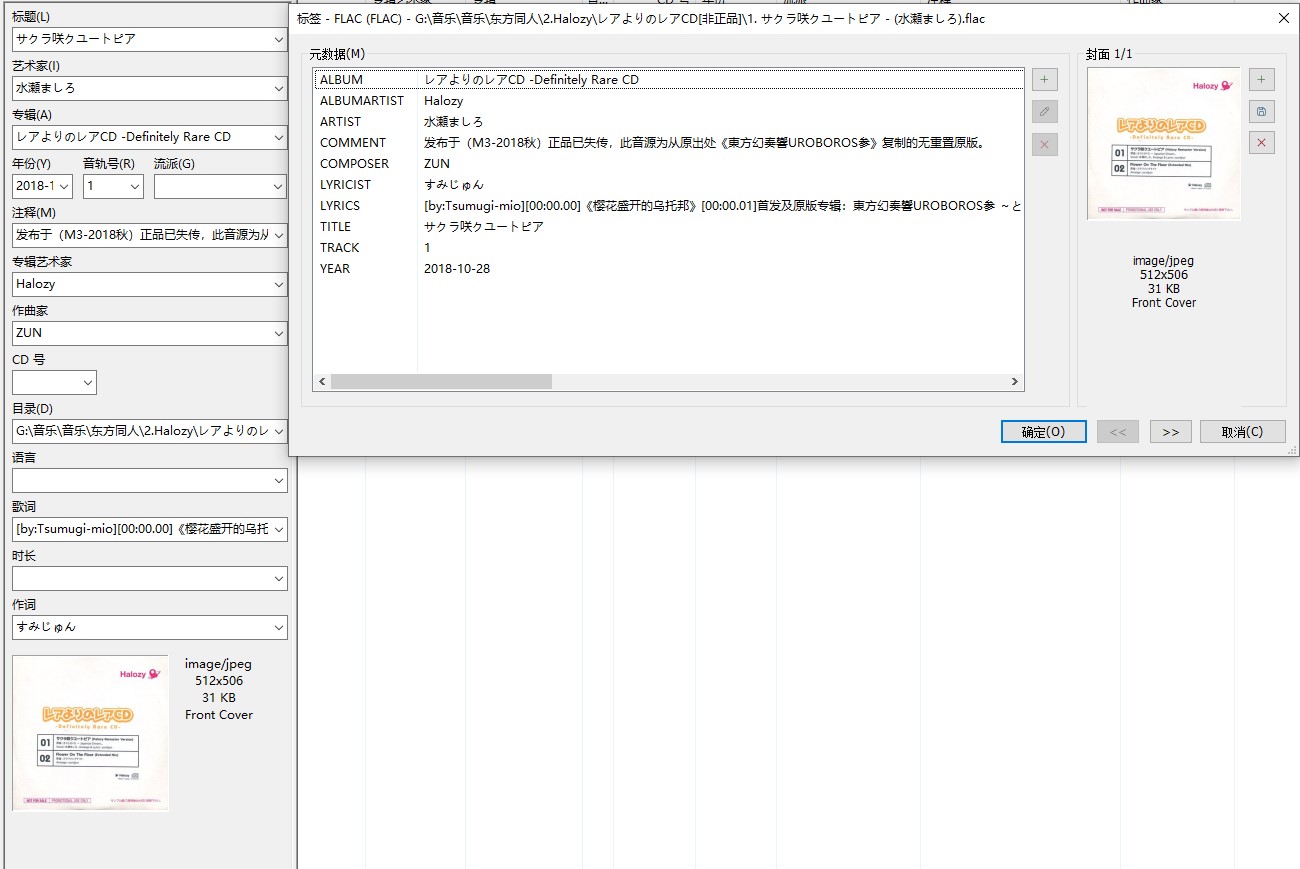
Task: Click the 封面 1/1 cover group label
Action: click(1109, 54)
